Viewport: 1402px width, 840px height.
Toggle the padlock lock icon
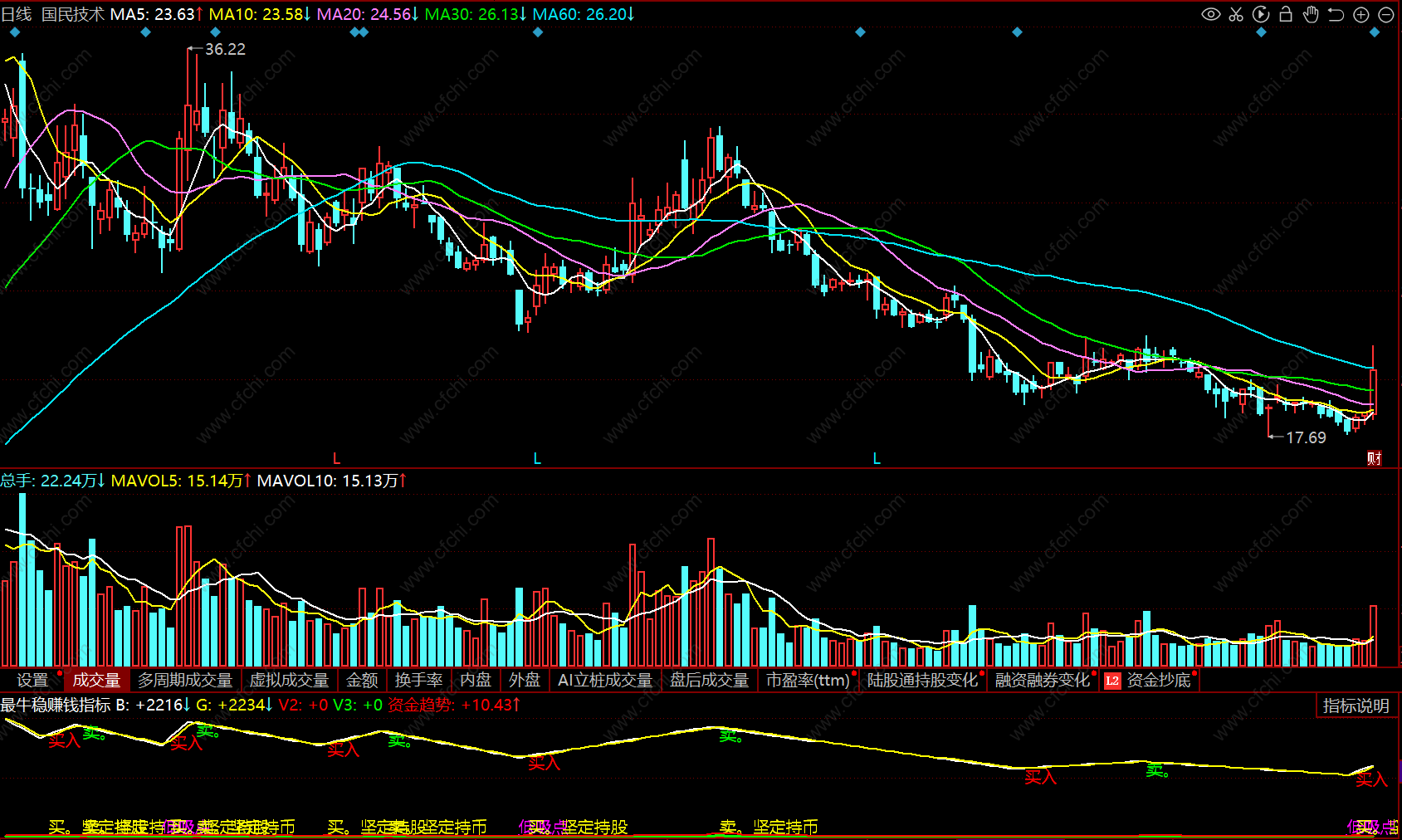pos(1286,14)
